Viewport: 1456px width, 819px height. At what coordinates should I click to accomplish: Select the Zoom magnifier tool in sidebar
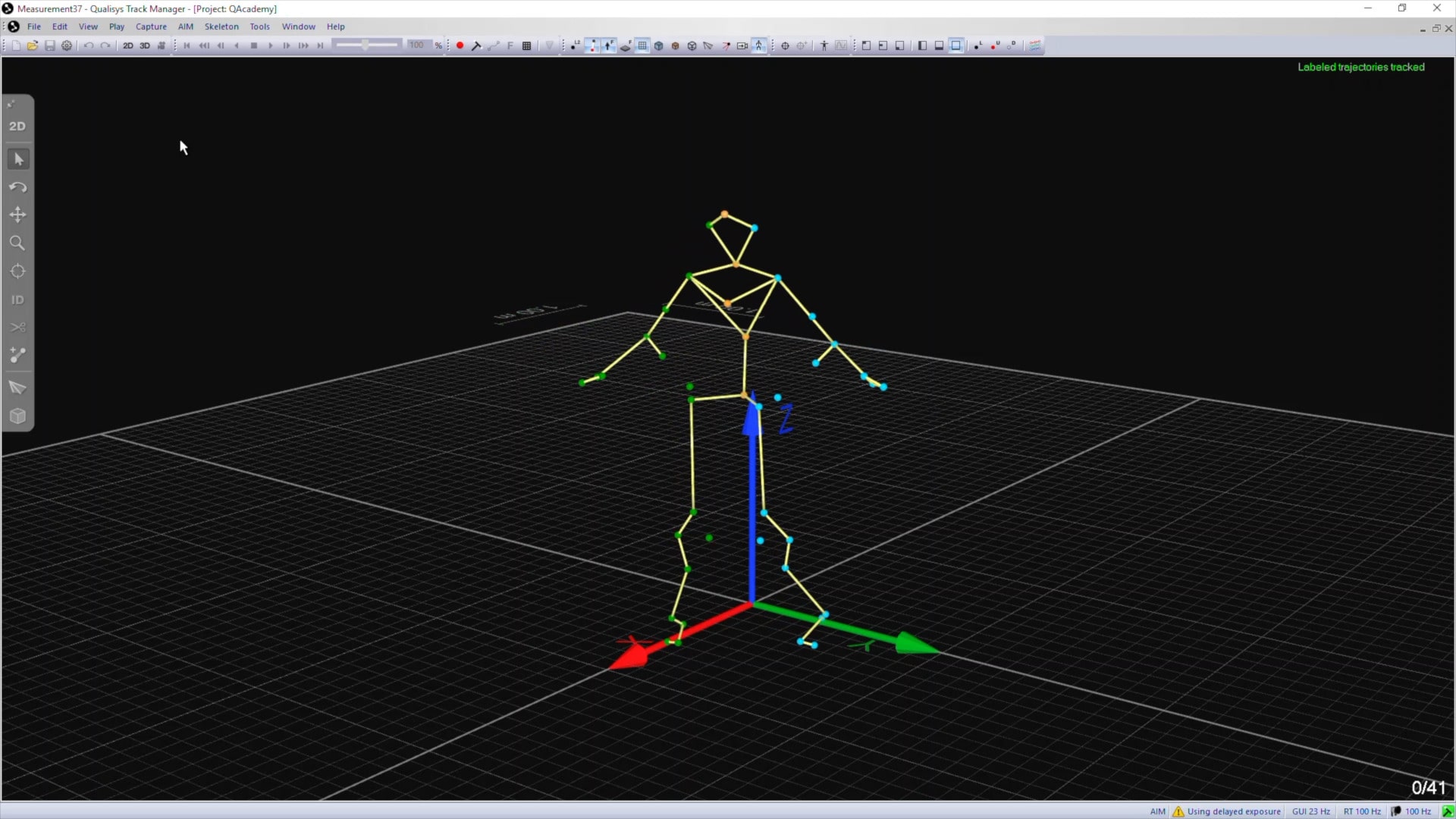coord(17,243)
